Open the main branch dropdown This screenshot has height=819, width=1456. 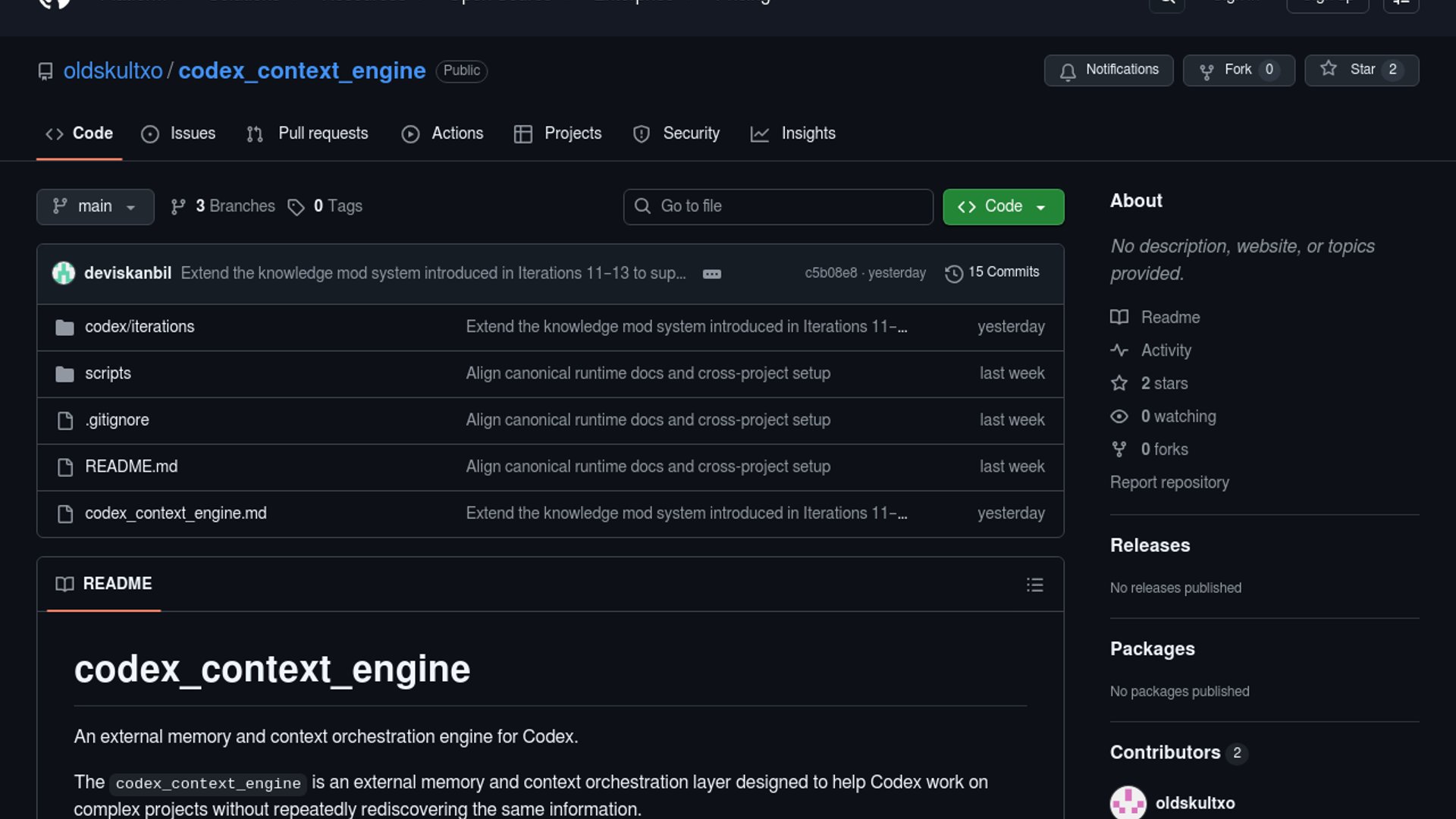(x=95, y=206)
